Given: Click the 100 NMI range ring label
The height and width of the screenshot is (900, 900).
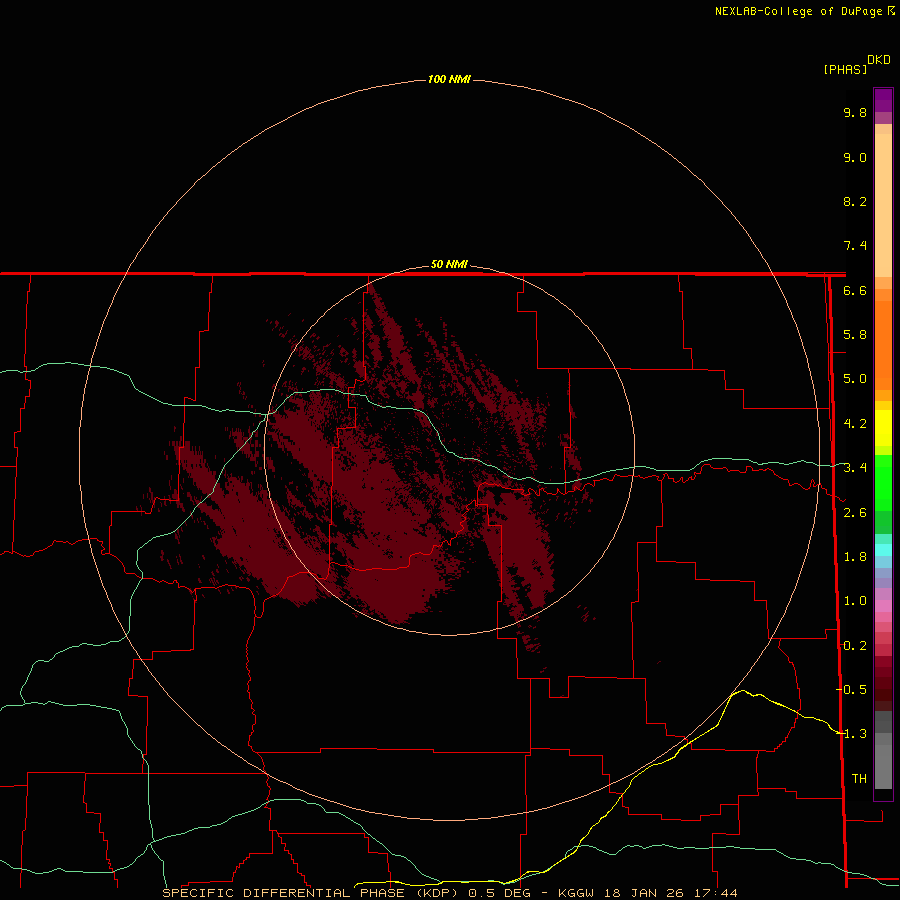Looking at the screenshot, I should 449,79.
